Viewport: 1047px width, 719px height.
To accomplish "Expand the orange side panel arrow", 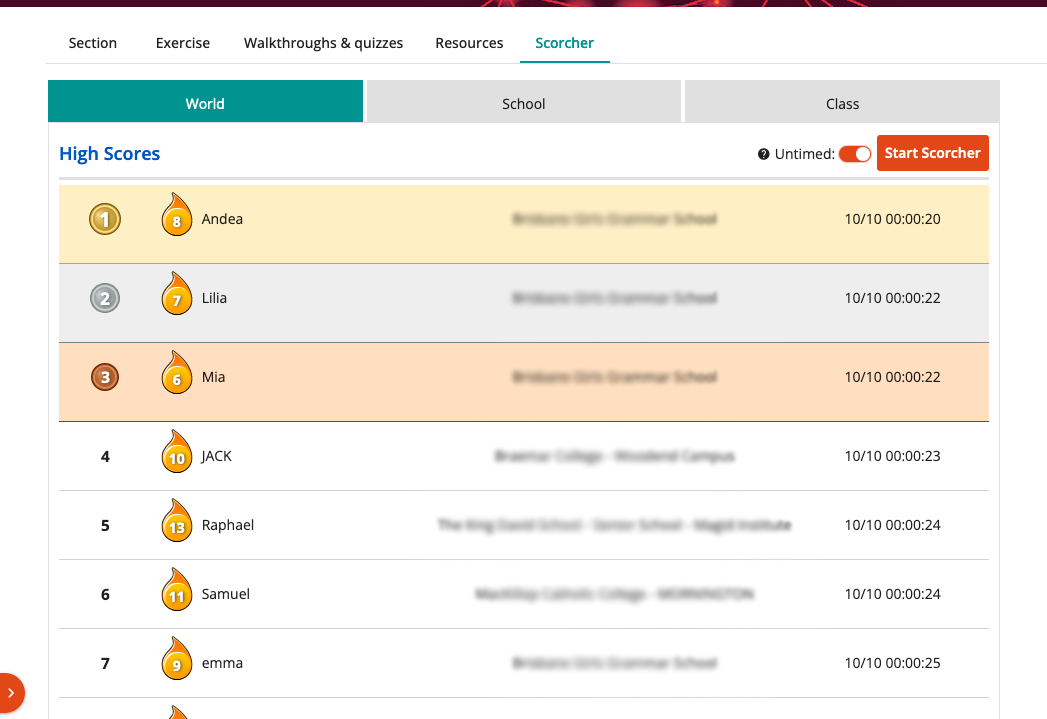I will 11,693.
